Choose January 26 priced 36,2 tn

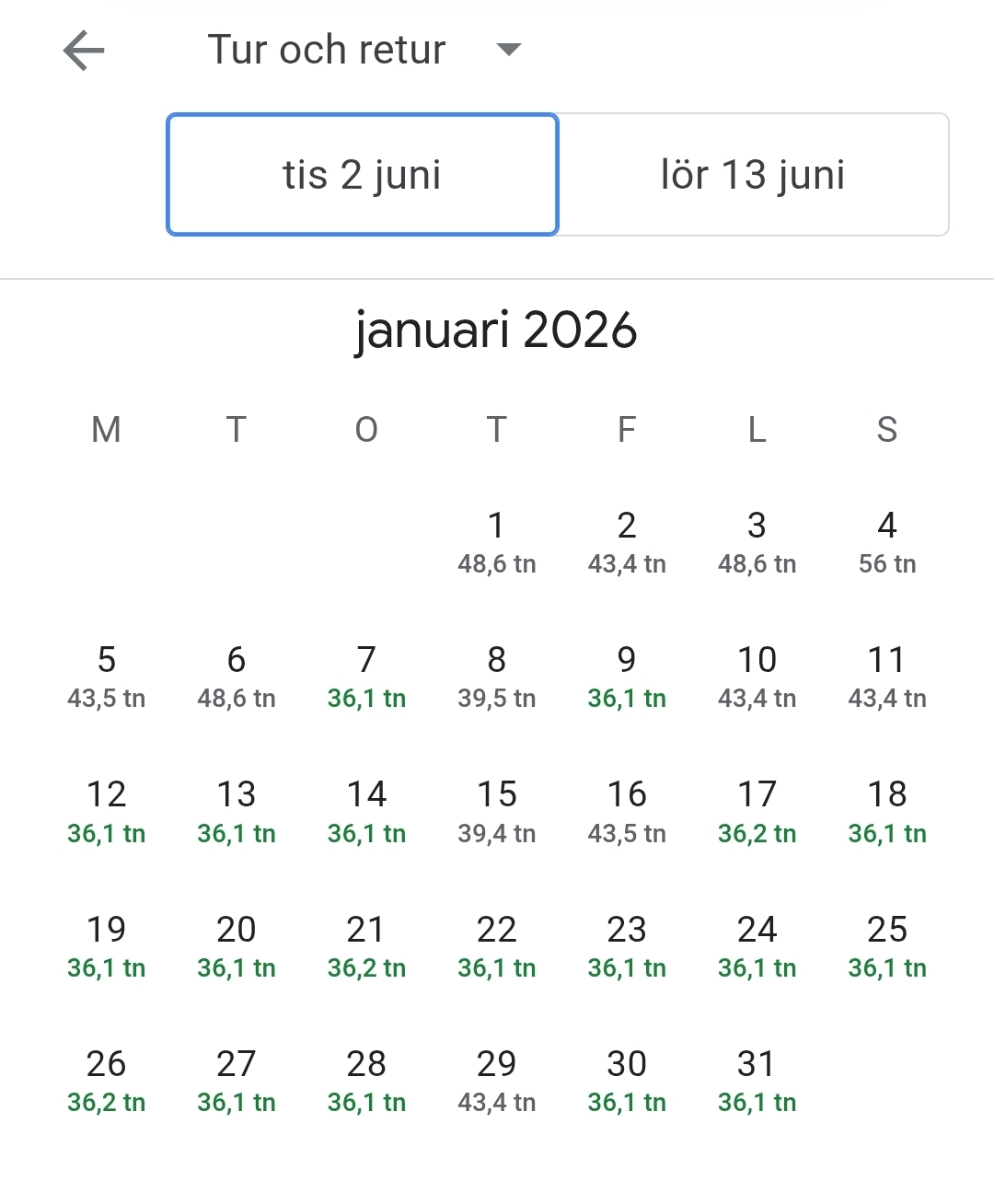[106, 1081]
